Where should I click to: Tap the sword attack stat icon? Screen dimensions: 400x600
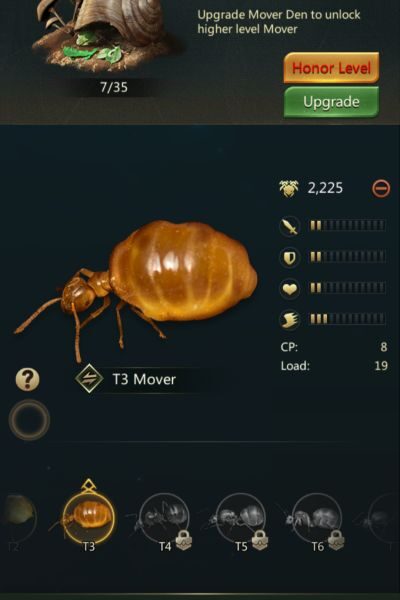(x=290, y=226)
